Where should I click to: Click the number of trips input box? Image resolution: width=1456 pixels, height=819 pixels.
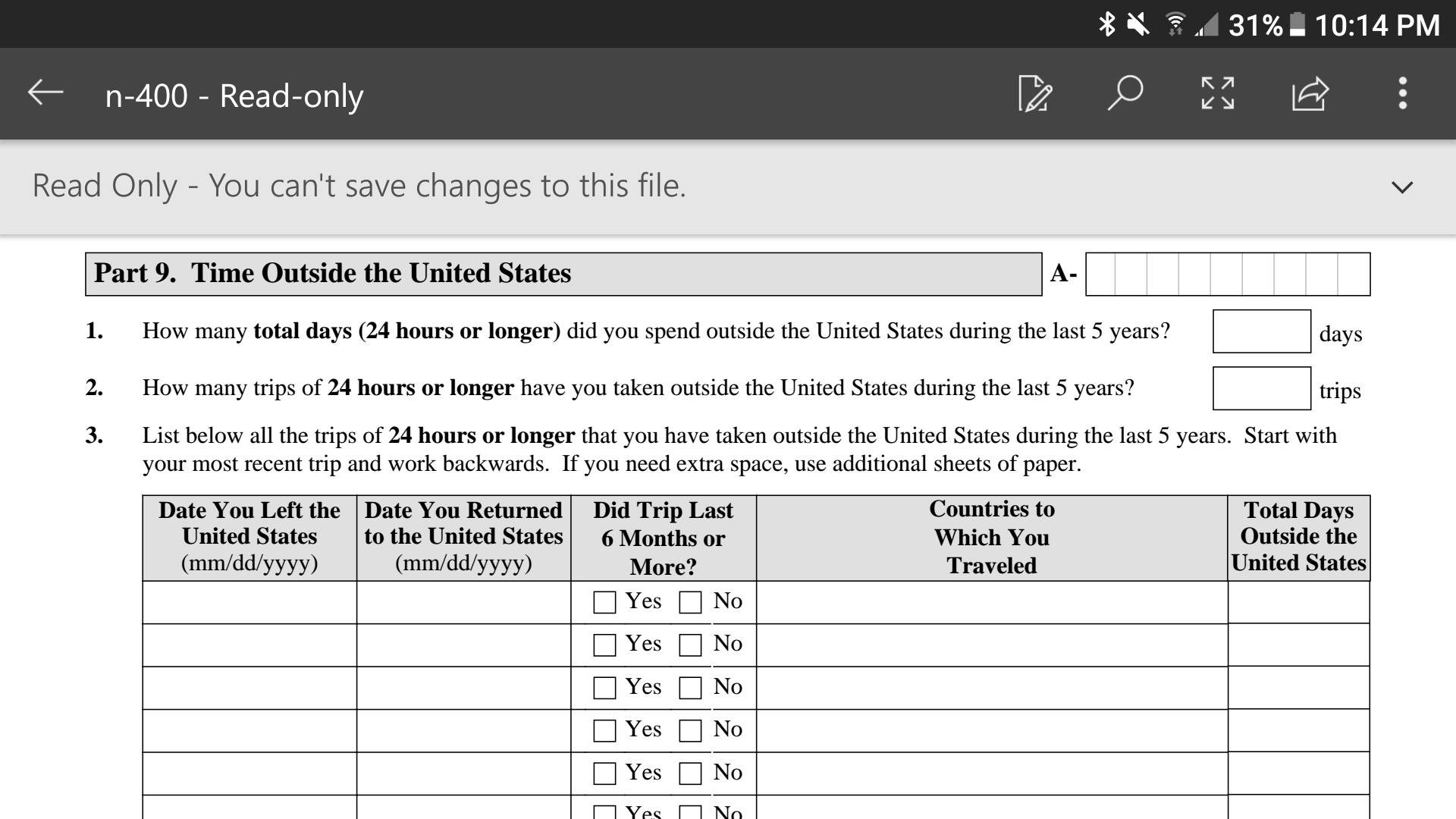pos(1262,388)
